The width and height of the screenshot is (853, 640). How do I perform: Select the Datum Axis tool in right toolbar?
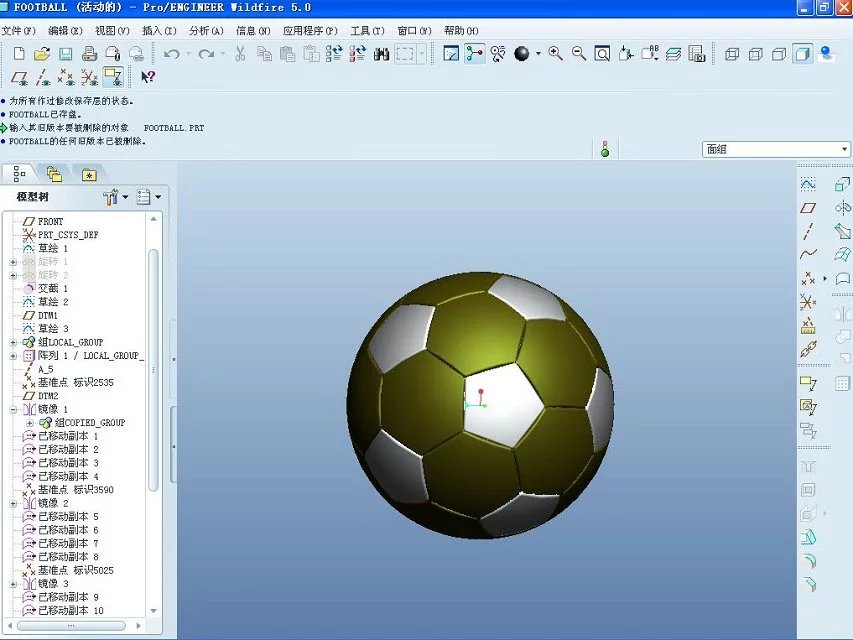coord(808,231)
